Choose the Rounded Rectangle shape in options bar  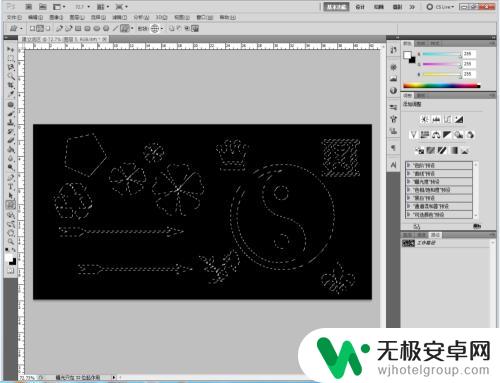pos(87,29)
